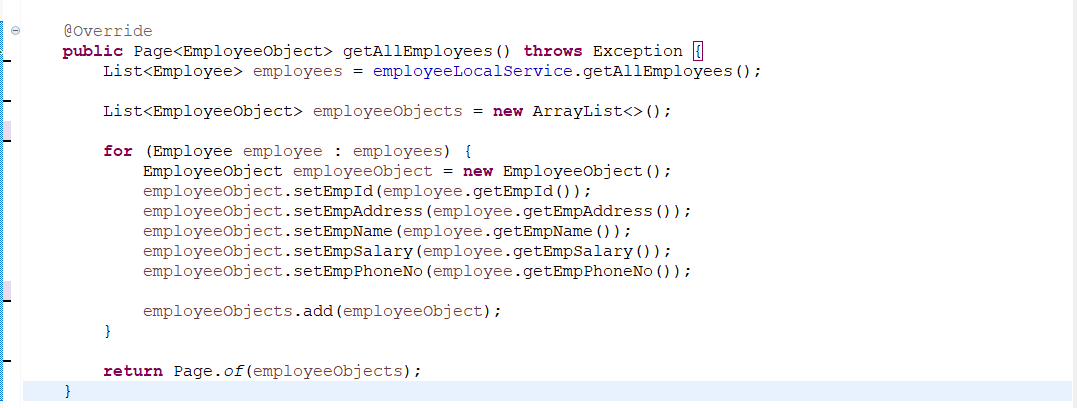Click employeeObject argument inside add()
This screenshot has height=408, width=1077.
(x=413, y=311)
